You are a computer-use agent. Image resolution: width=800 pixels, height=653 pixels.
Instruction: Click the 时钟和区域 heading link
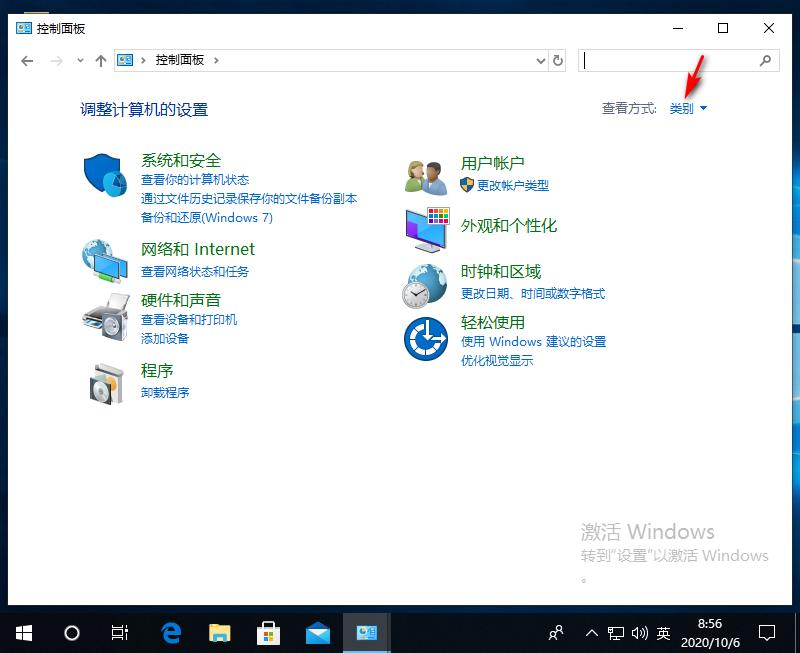(500, 271)
